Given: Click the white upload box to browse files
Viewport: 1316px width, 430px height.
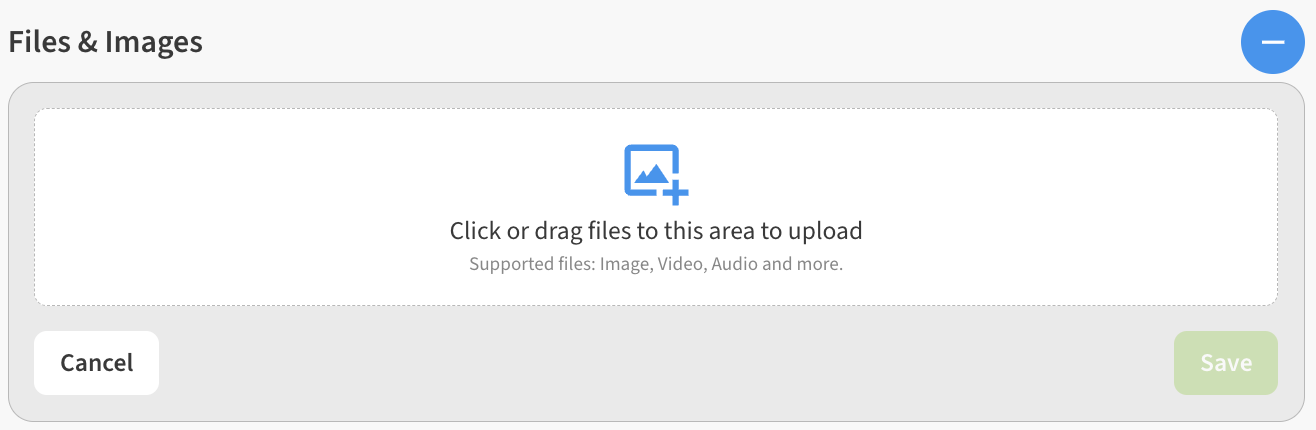Looking at the screenshot, I should point(656,207).
